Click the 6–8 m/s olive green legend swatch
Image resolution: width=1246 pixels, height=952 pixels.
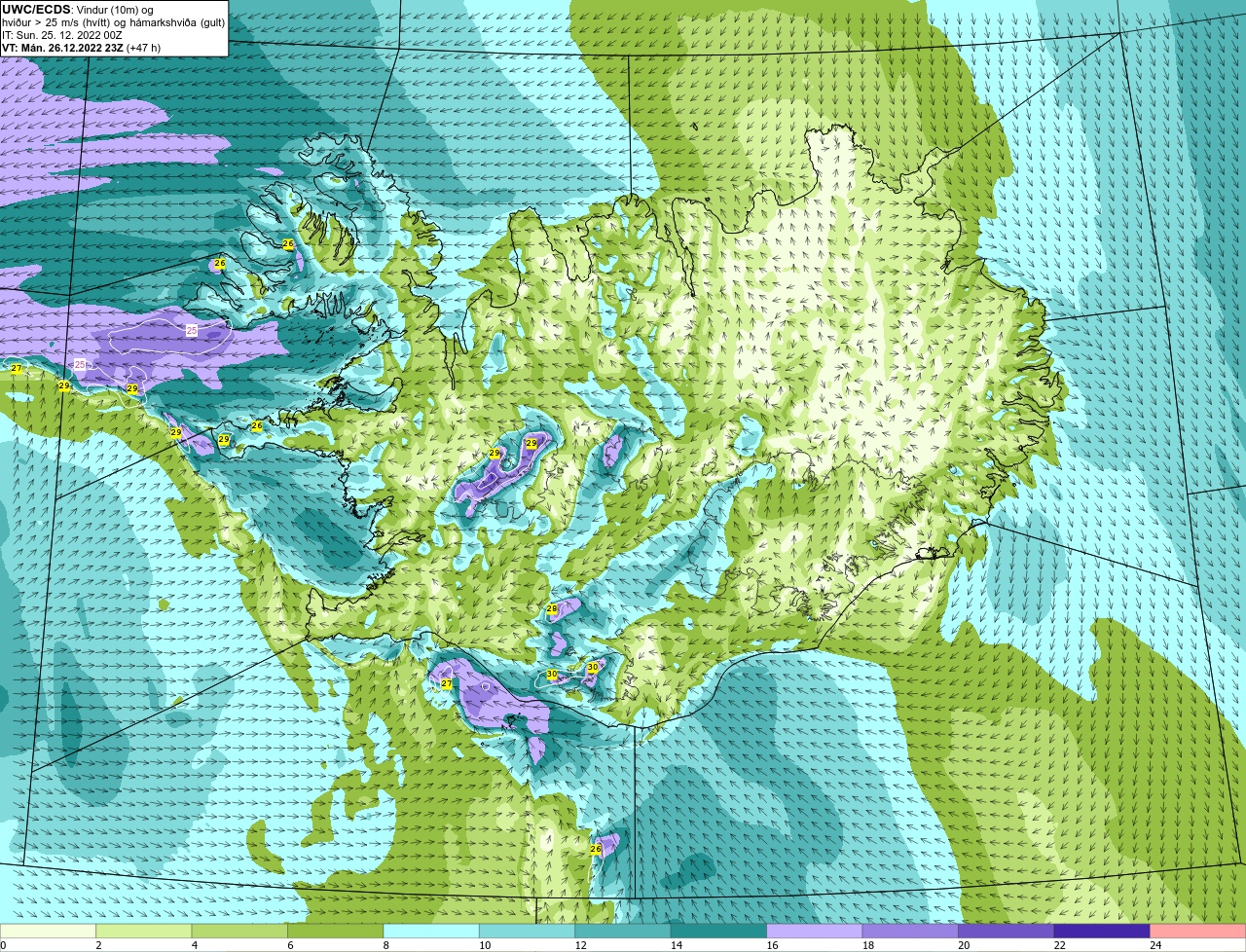[x=337, y=931]
